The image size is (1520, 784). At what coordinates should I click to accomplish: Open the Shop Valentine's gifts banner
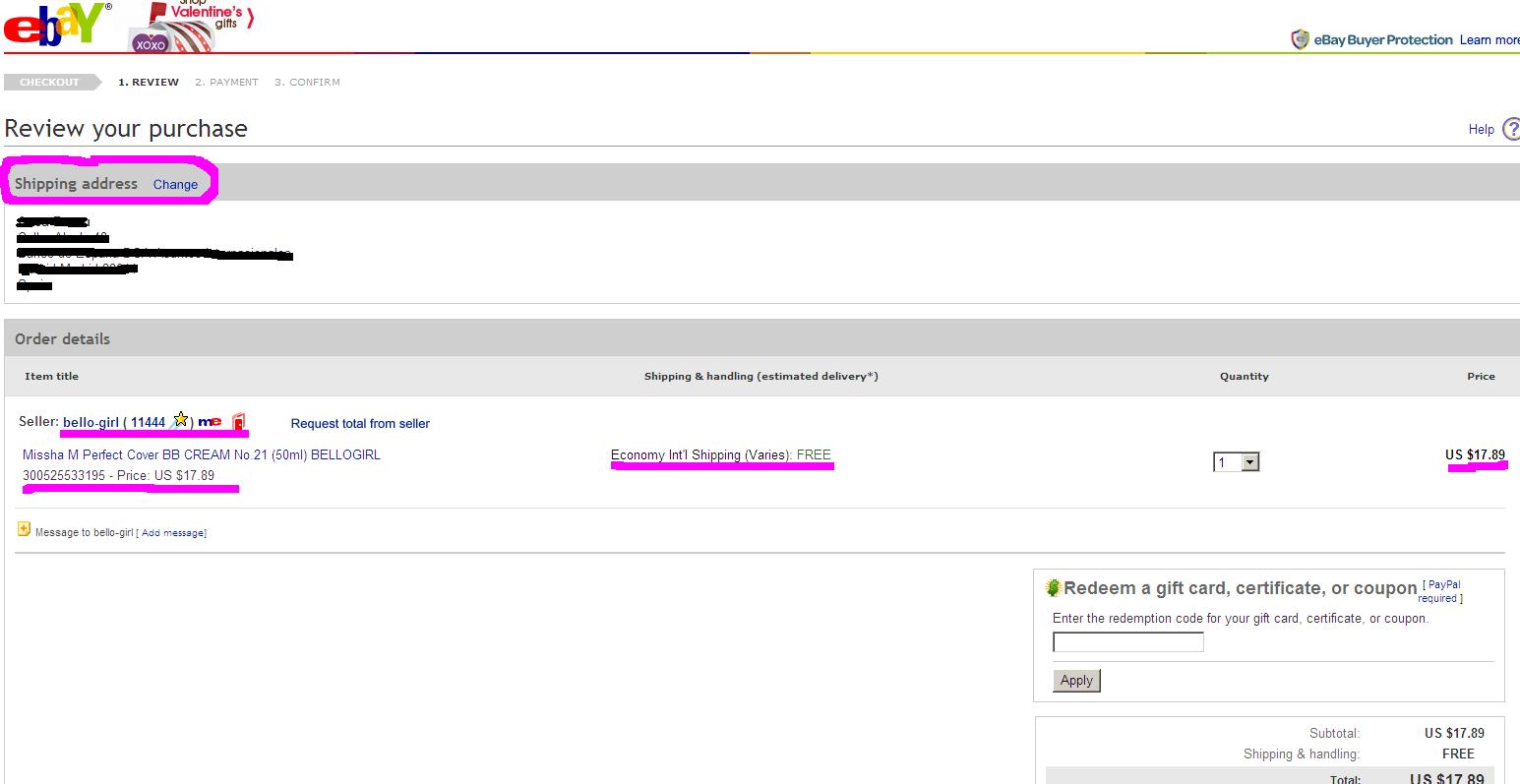[193, 26]
